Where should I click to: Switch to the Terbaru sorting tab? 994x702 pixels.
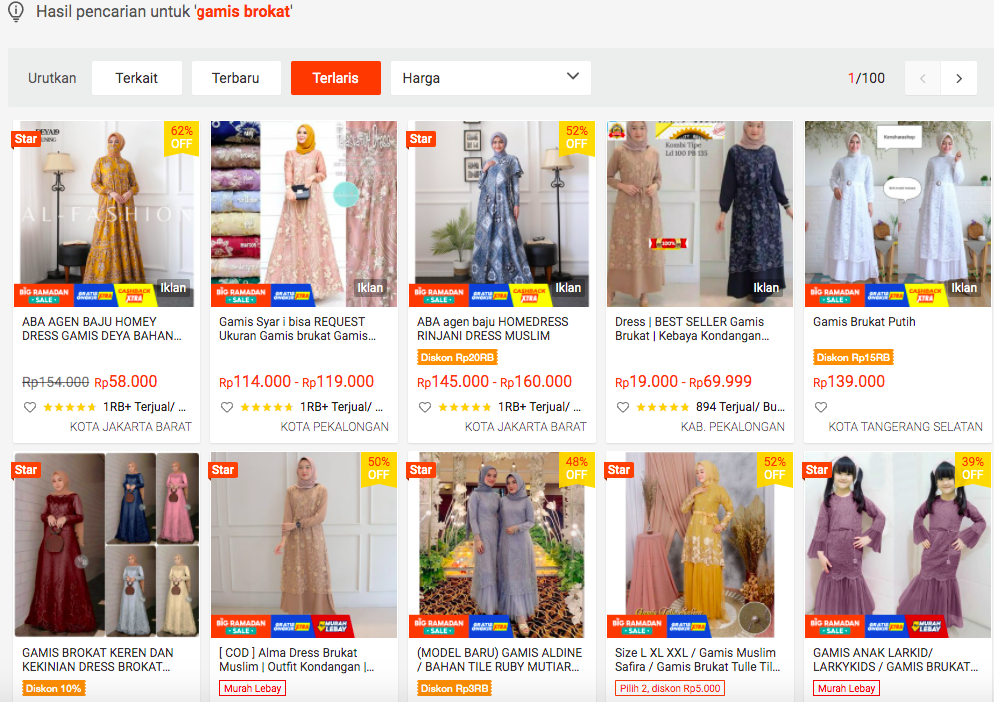click(x=236, y=77)
